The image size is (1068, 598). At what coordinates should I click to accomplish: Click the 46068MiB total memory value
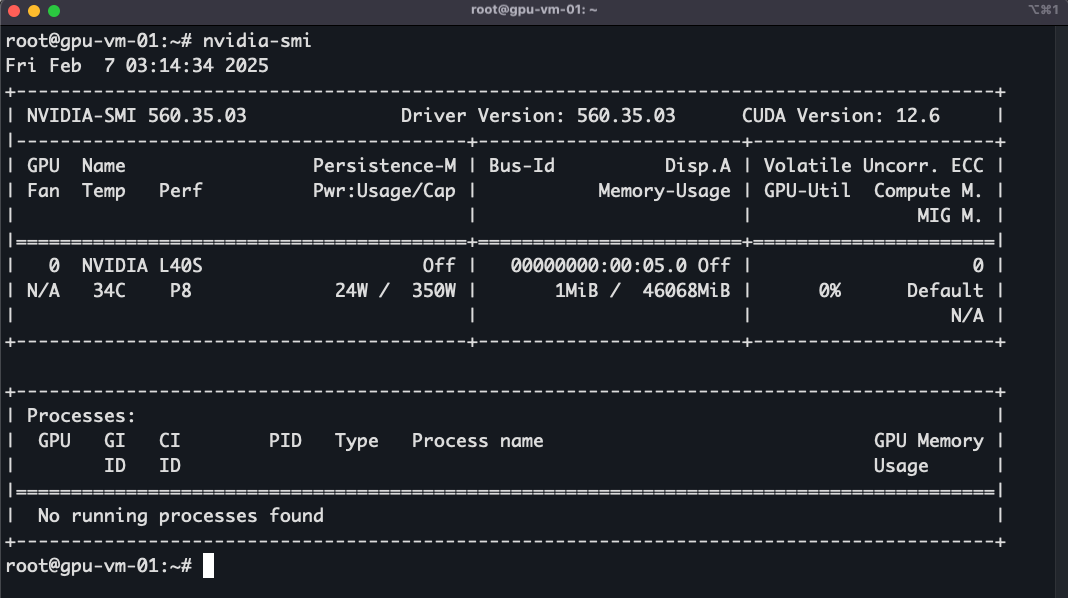(687, 291)
